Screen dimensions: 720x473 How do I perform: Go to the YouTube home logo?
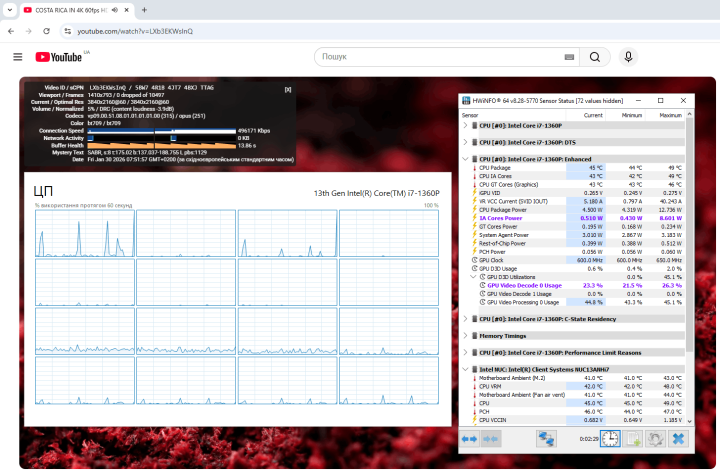pos(58,57)
